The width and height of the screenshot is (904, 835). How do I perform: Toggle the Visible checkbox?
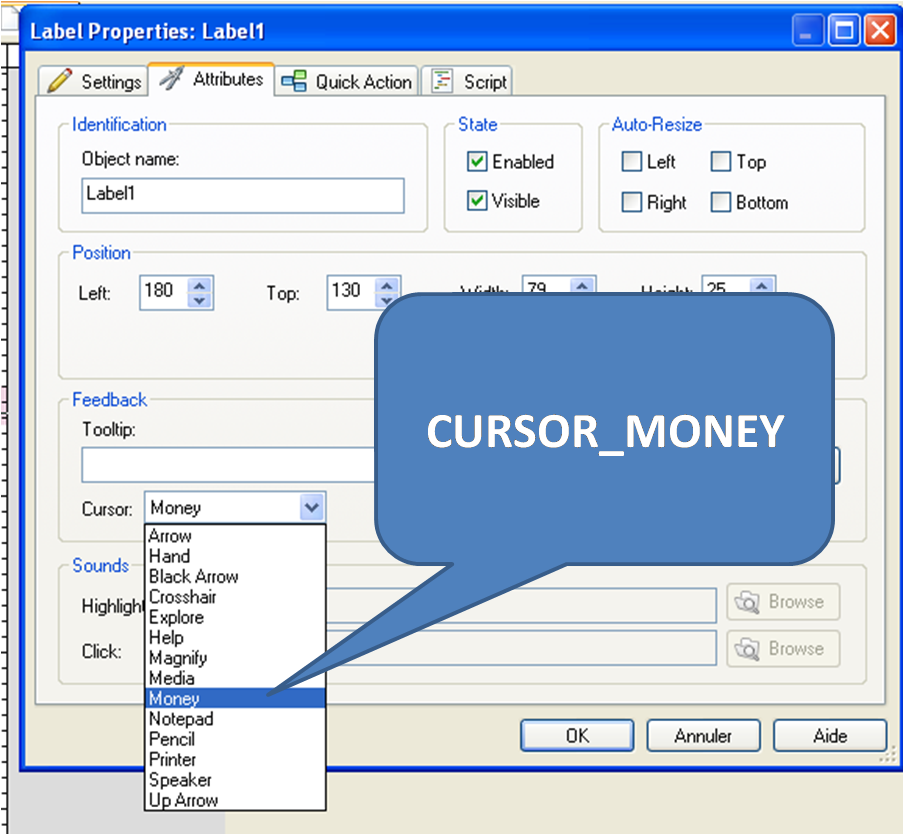[x=477, y=201]
